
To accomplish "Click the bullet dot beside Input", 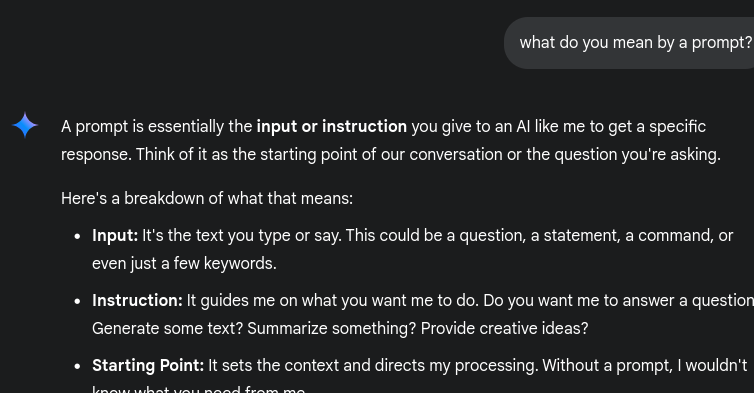I will pos(77,236).
